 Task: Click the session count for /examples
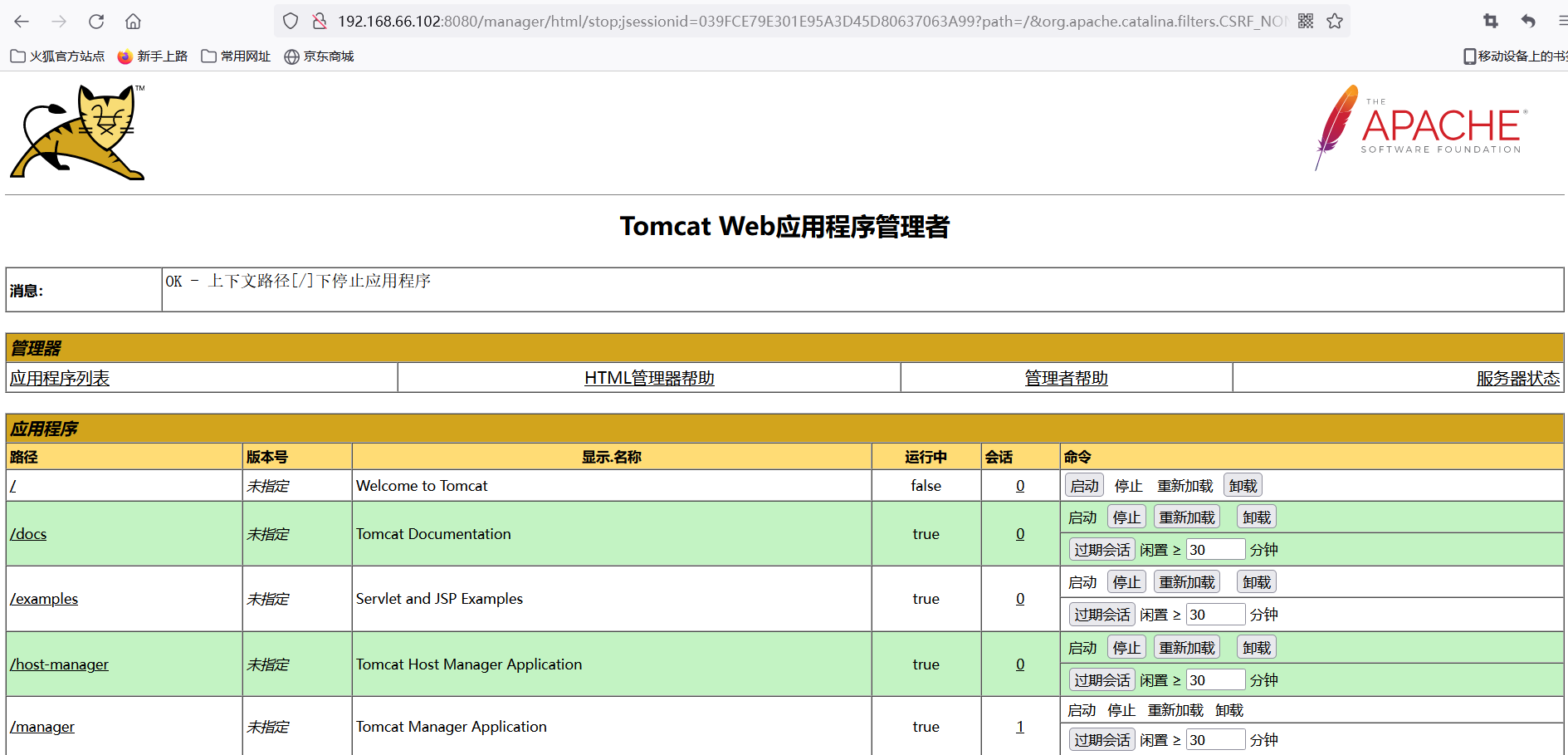1020,599
